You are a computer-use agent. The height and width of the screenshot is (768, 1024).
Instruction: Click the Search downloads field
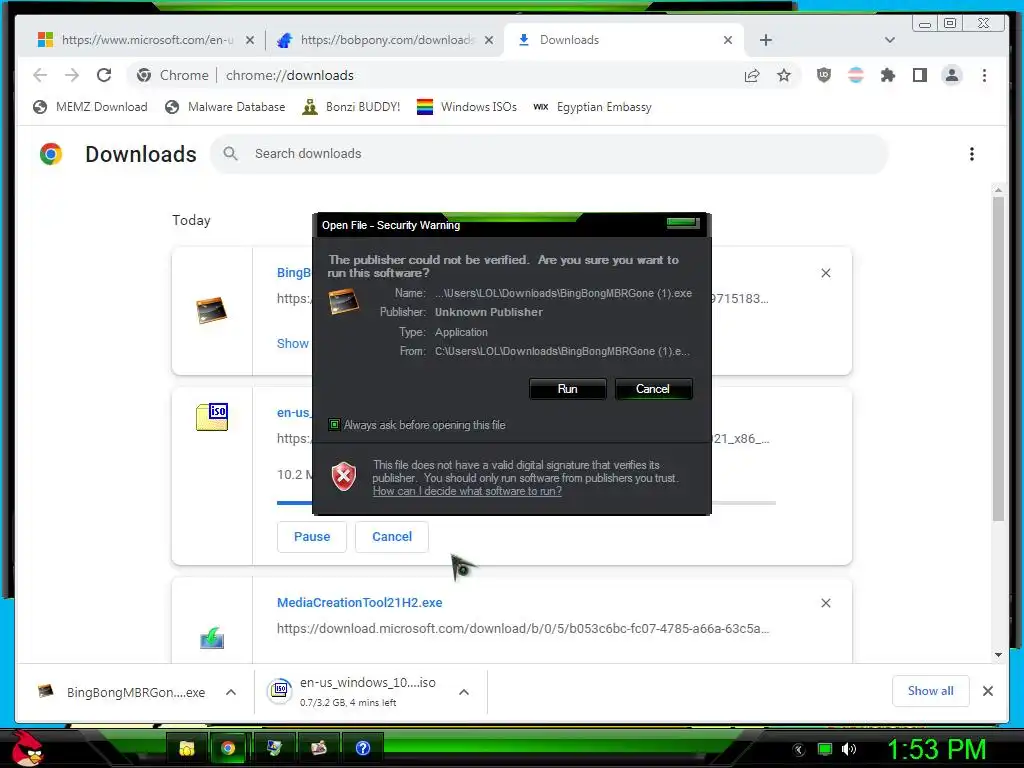[549, 154]
